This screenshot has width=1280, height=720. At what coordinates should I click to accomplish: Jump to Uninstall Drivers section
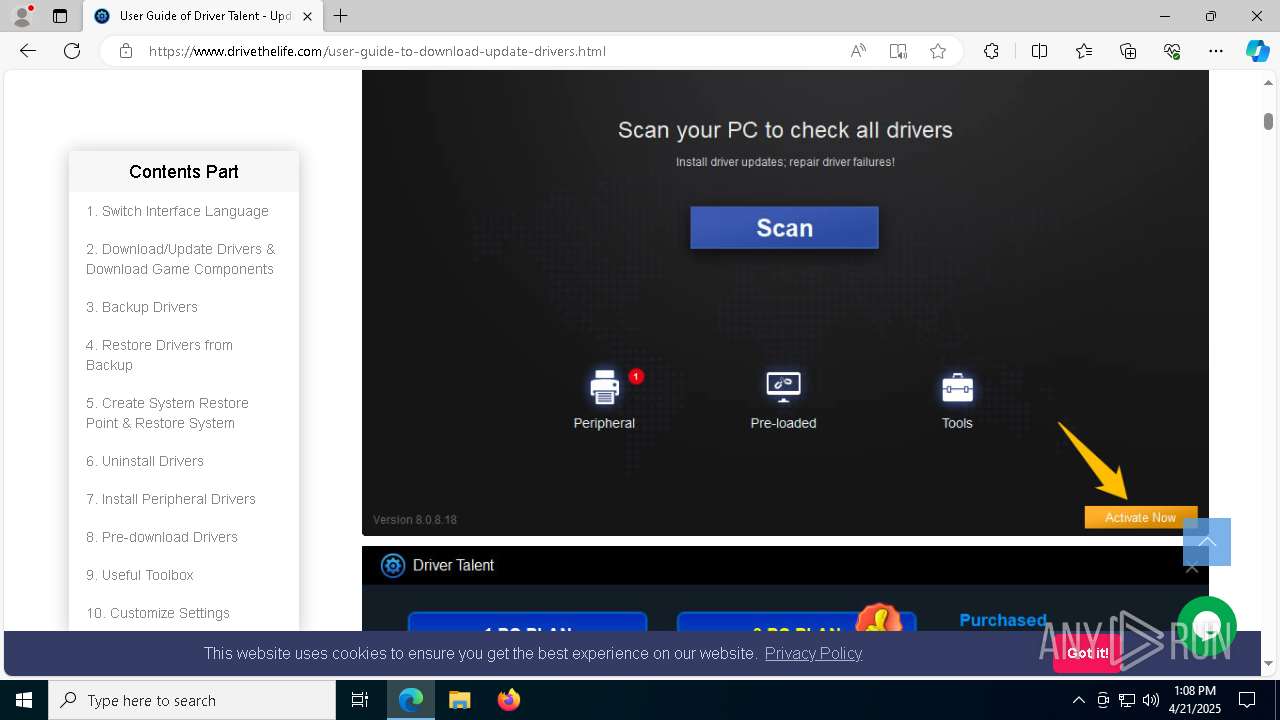pyautogui.click(x=145, y=461)
